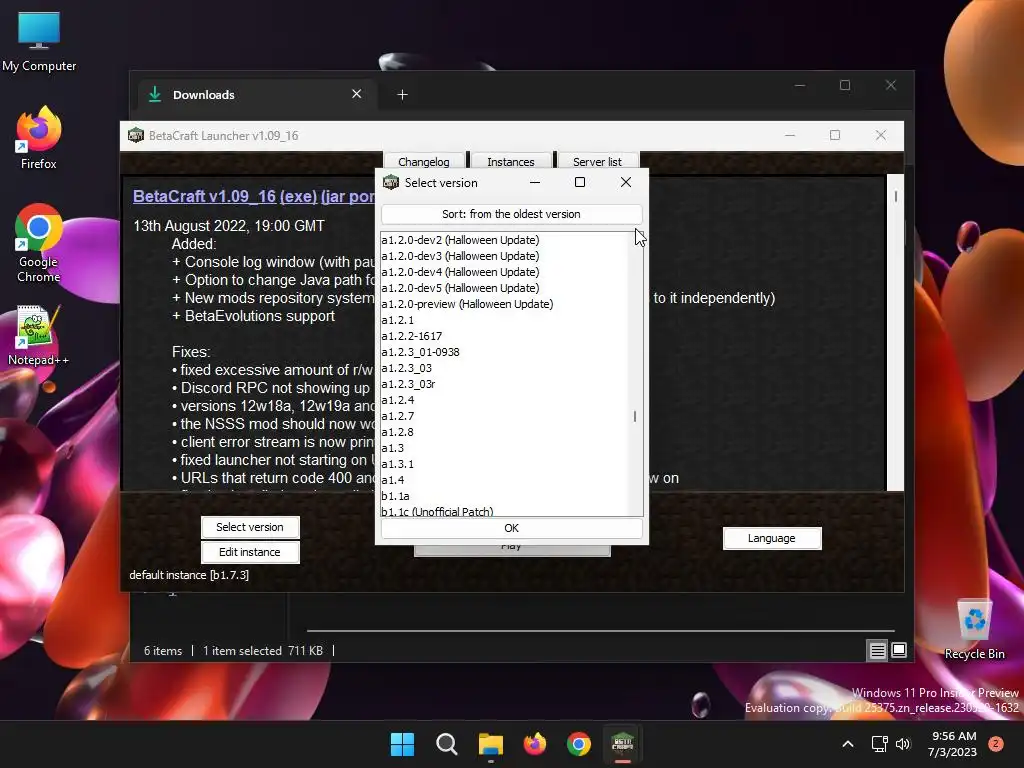
Task: Open the Windows Start menu
Action: 402,744
